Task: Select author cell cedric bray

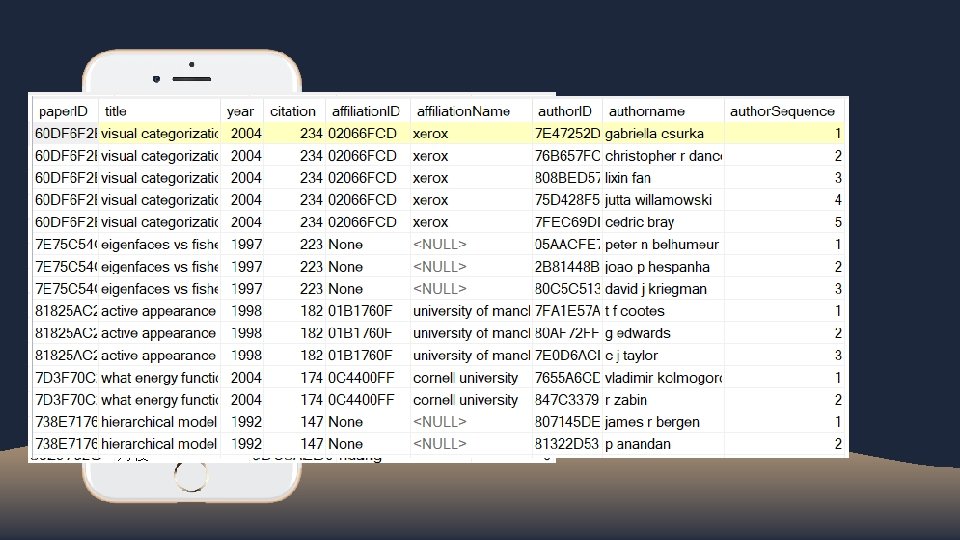Action: pos(663,222)
